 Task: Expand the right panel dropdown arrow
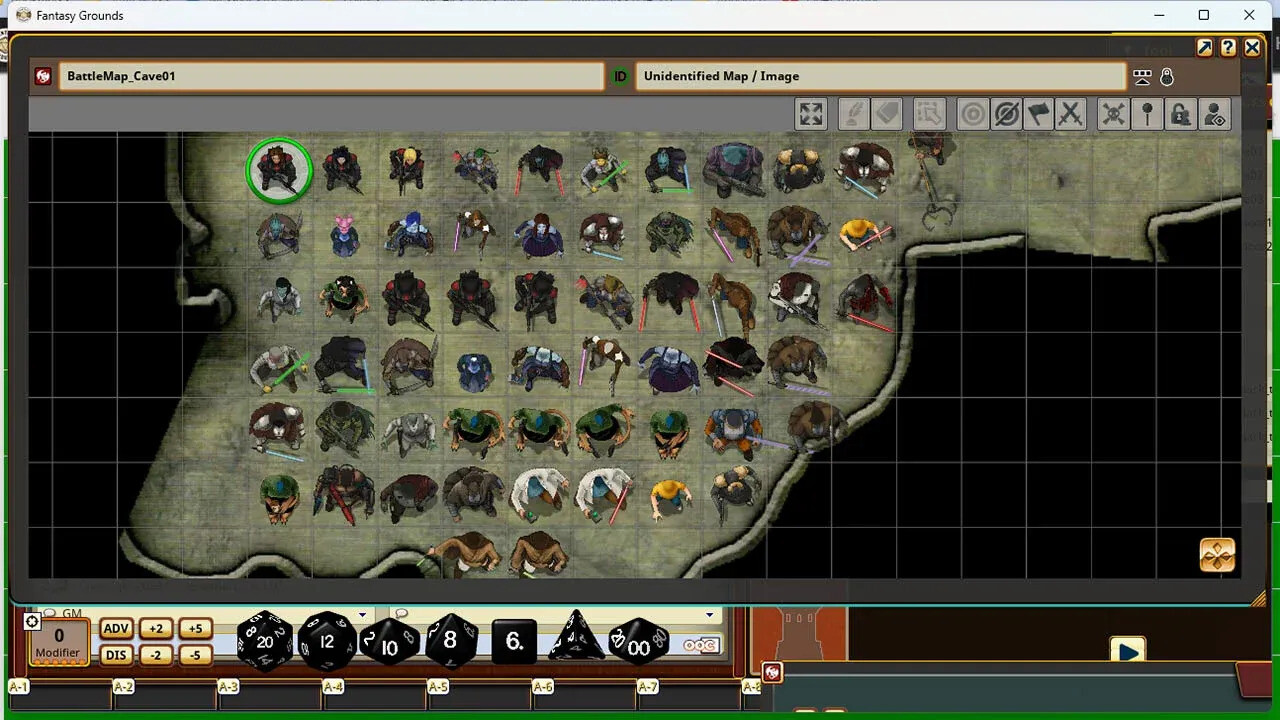tap(709, 616)
